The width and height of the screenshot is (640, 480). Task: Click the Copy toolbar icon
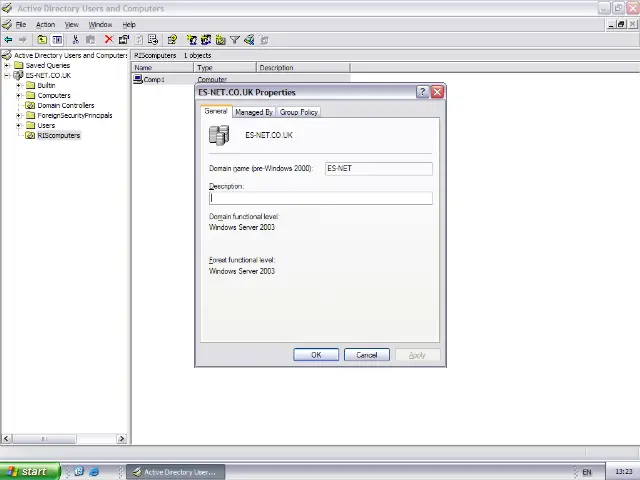coord(91,40)
